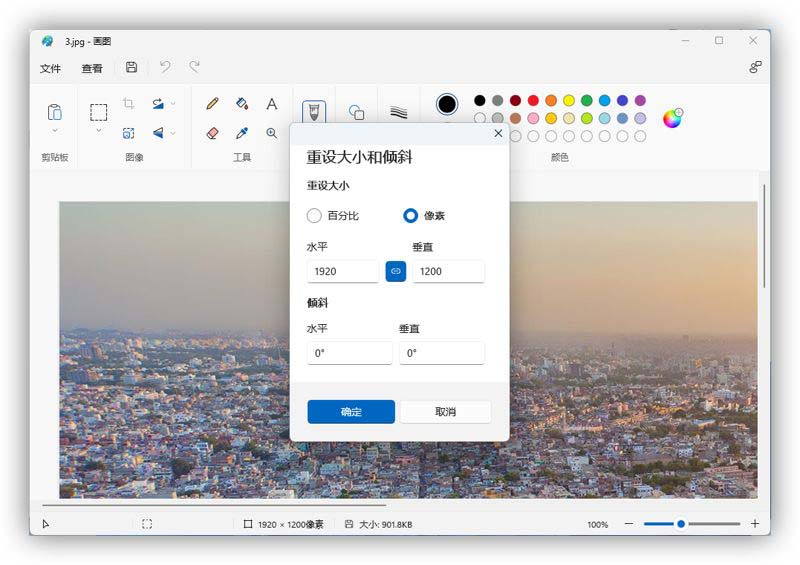Open the 文件 menu
800x565 pixels.
pyautogui.click(x=50, y=69)
